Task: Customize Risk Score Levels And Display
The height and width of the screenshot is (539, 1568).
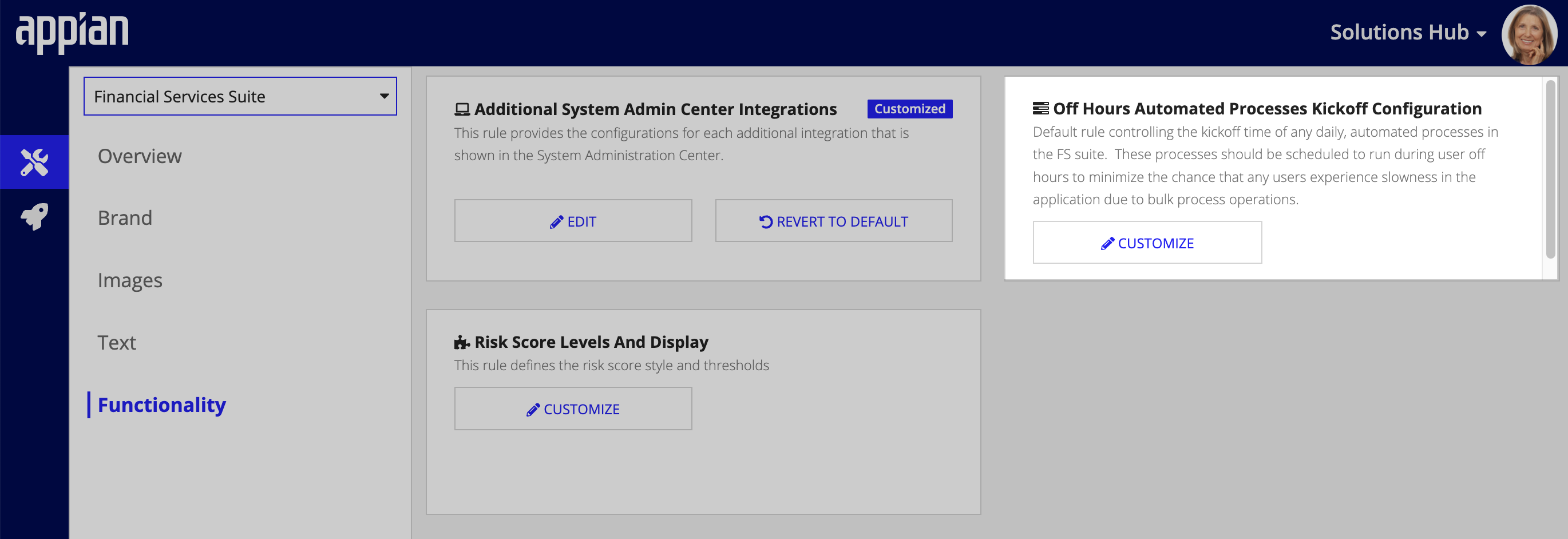Action: coord(573,409)
